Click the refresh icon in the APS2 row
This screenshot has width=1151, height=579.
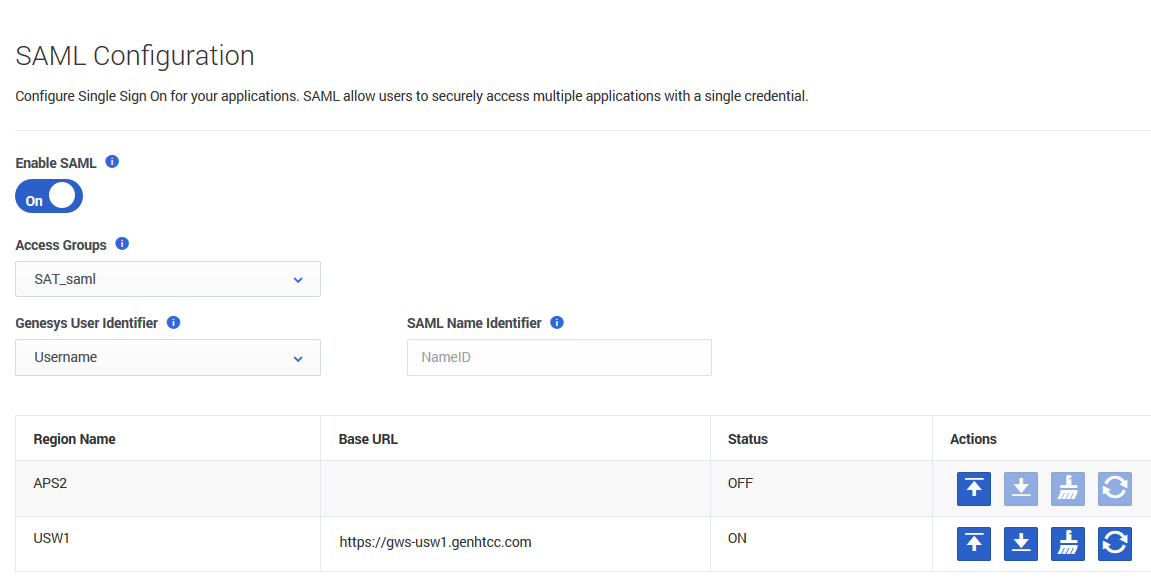1115,488
